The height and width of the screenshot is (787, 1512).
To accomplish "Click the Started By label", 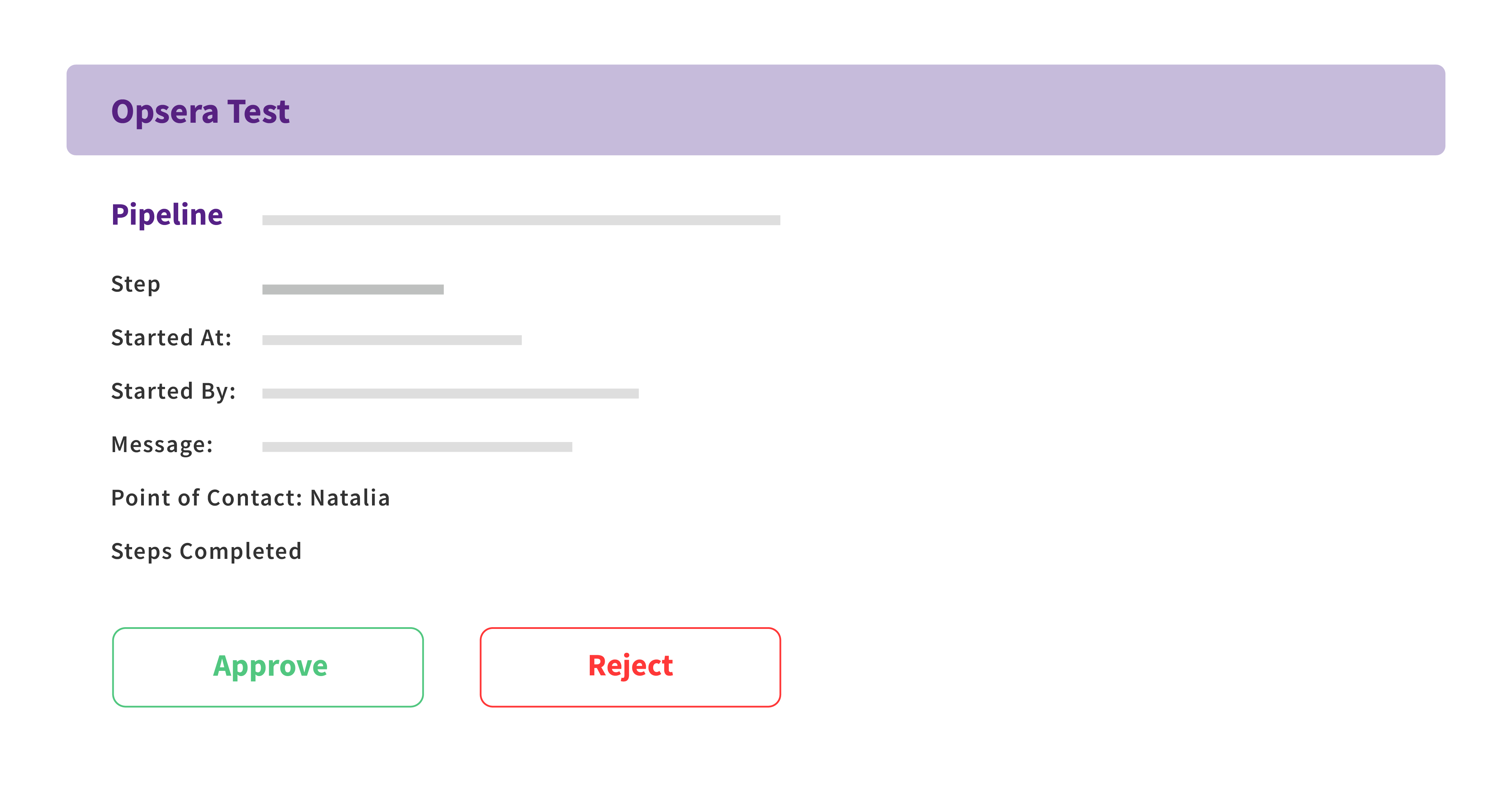I will 173,391.
